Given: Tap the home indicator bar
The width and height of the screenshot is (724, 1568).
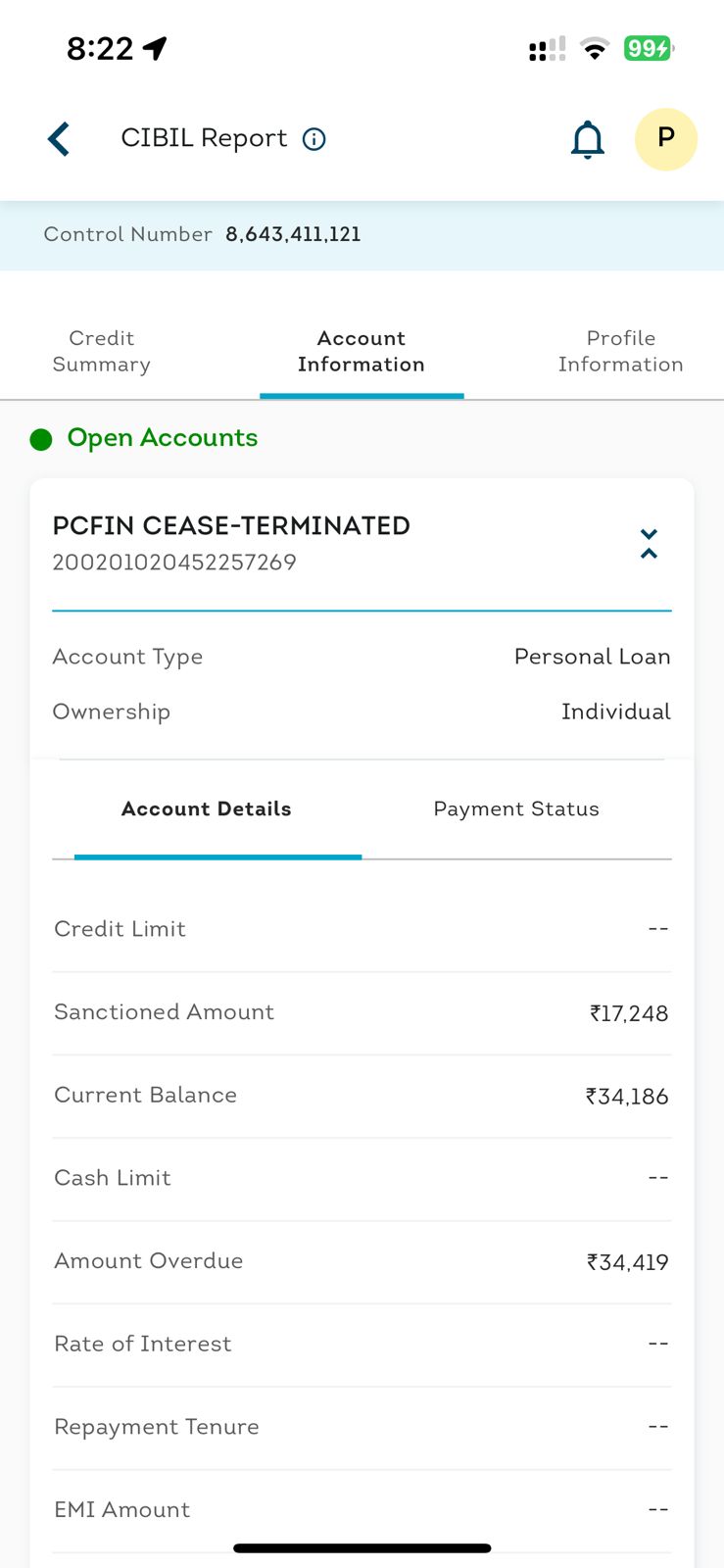Looking at the screenshot, I should 362,1548.
